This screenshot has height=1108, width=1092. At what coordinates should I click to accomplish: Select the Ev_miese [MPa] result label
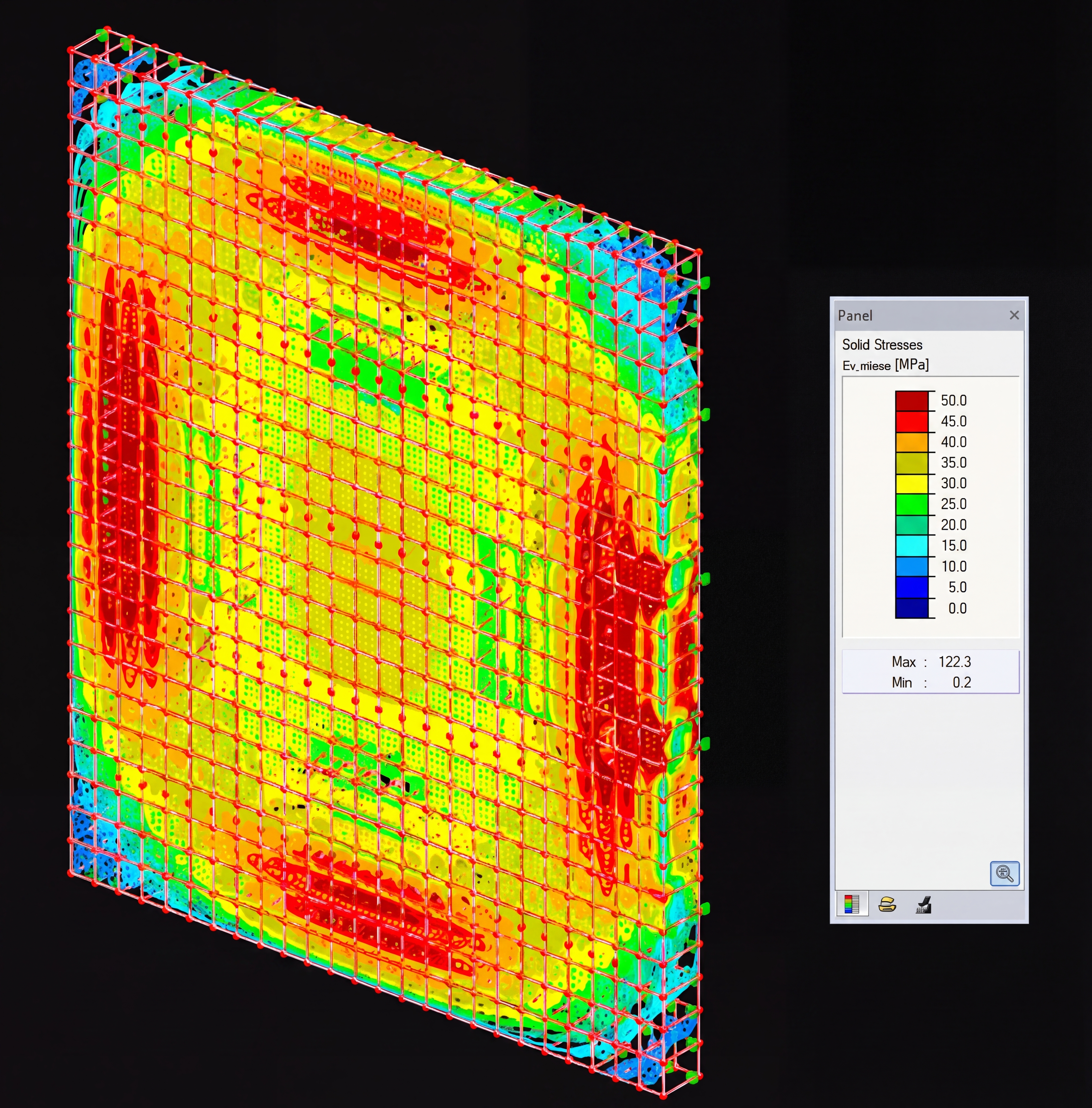(x=886, y=365)
